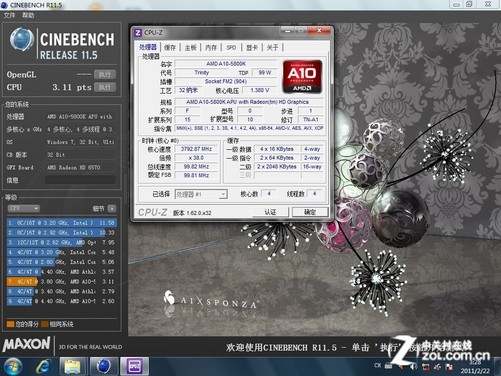The height and width of the screenshot is (376, 501).
Task: Toggle the 细节 details arrow button
Action: pos(112,209)
